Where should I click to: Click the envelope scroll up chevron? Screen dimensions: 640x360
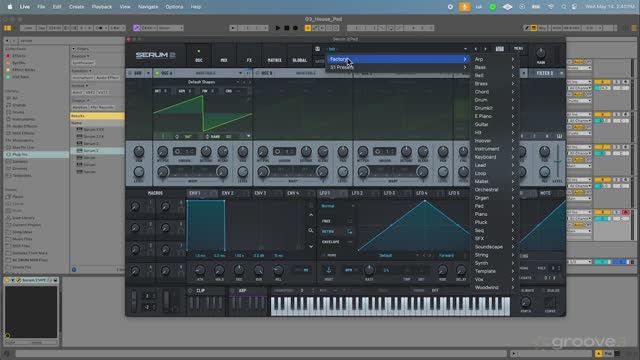311,215
